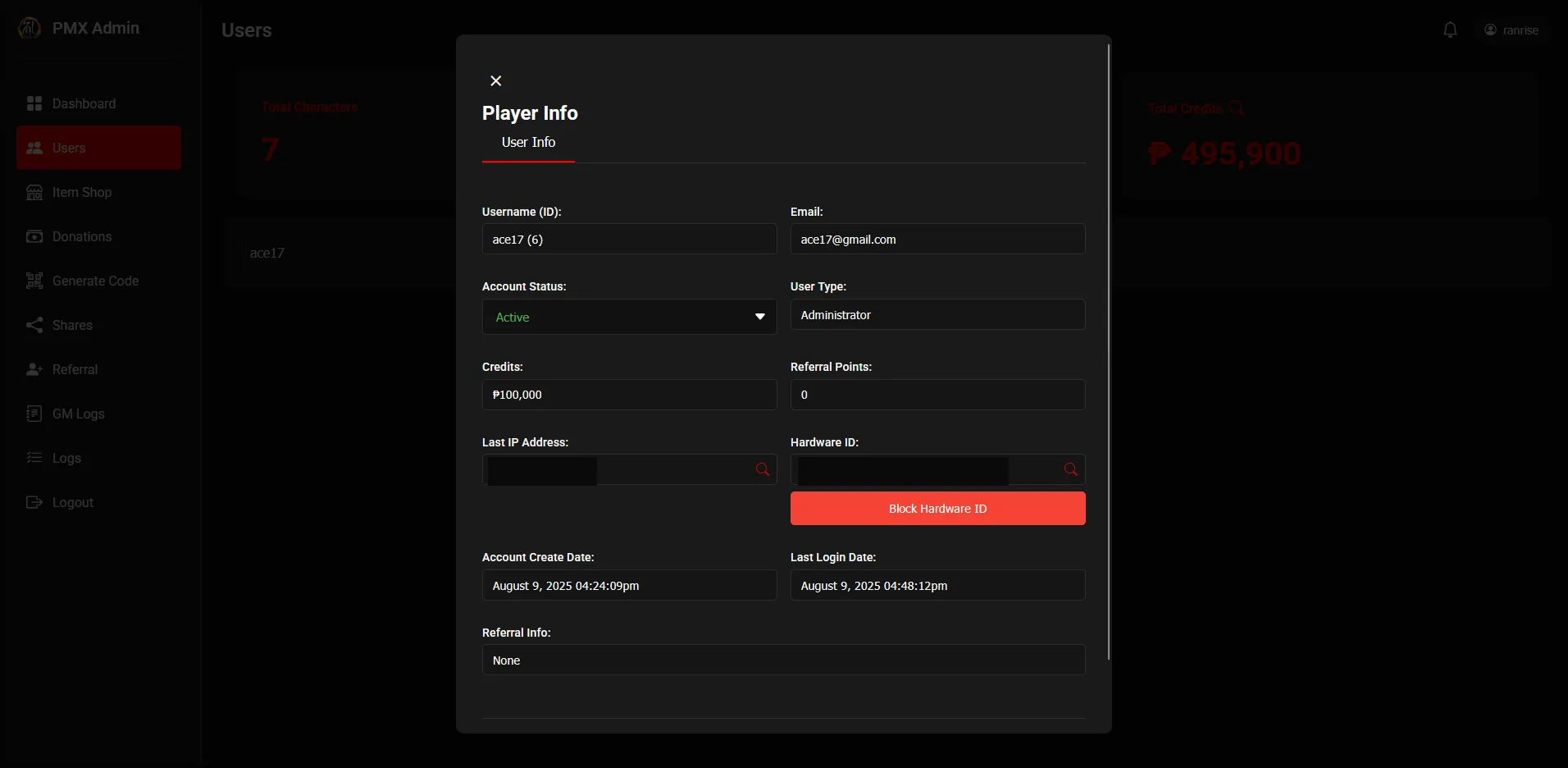Click the Account Status dropdown arrow

point(760,317)
